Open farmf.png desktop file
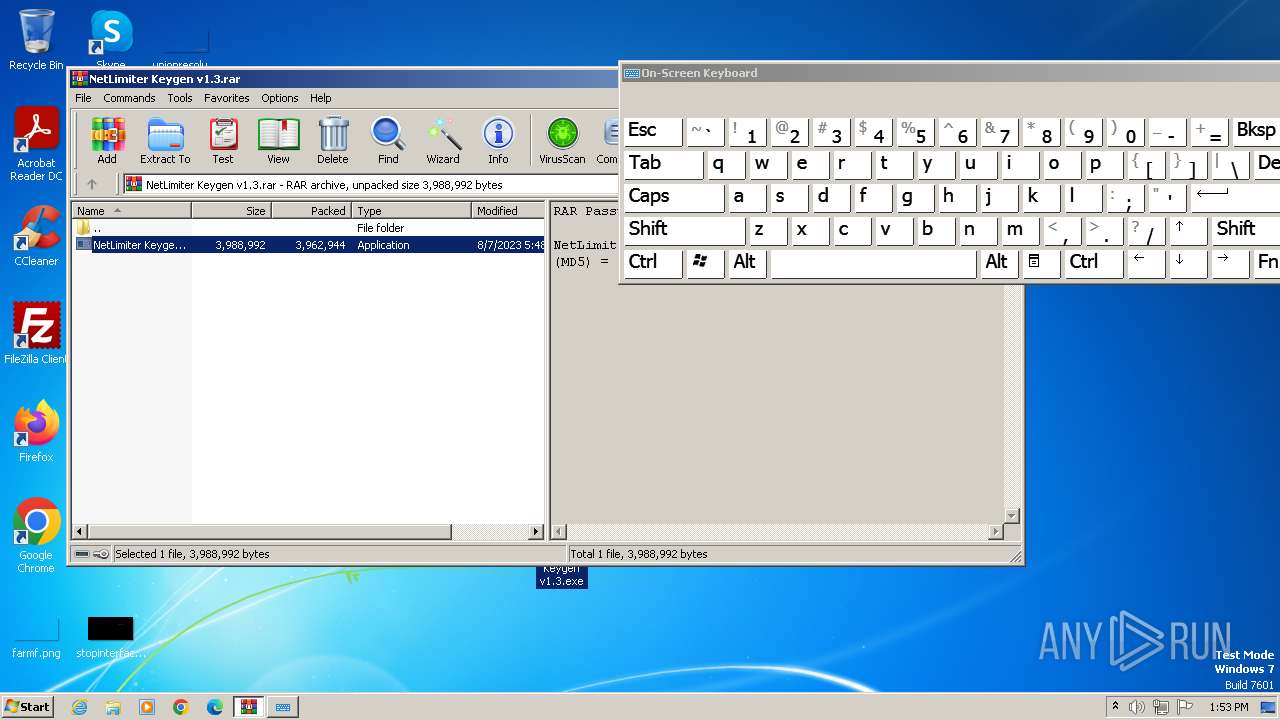 [x=36, y=638]
